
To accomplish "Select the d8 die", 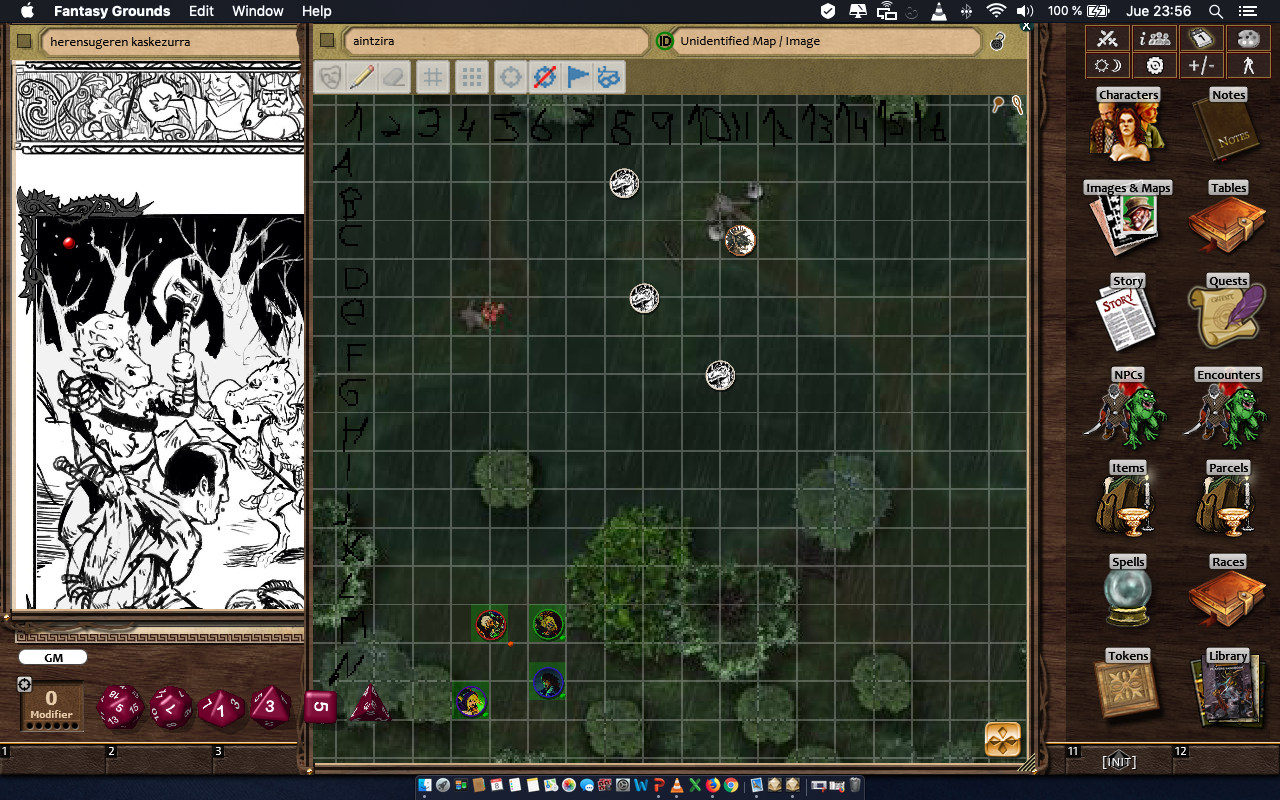I will (270, 707).
